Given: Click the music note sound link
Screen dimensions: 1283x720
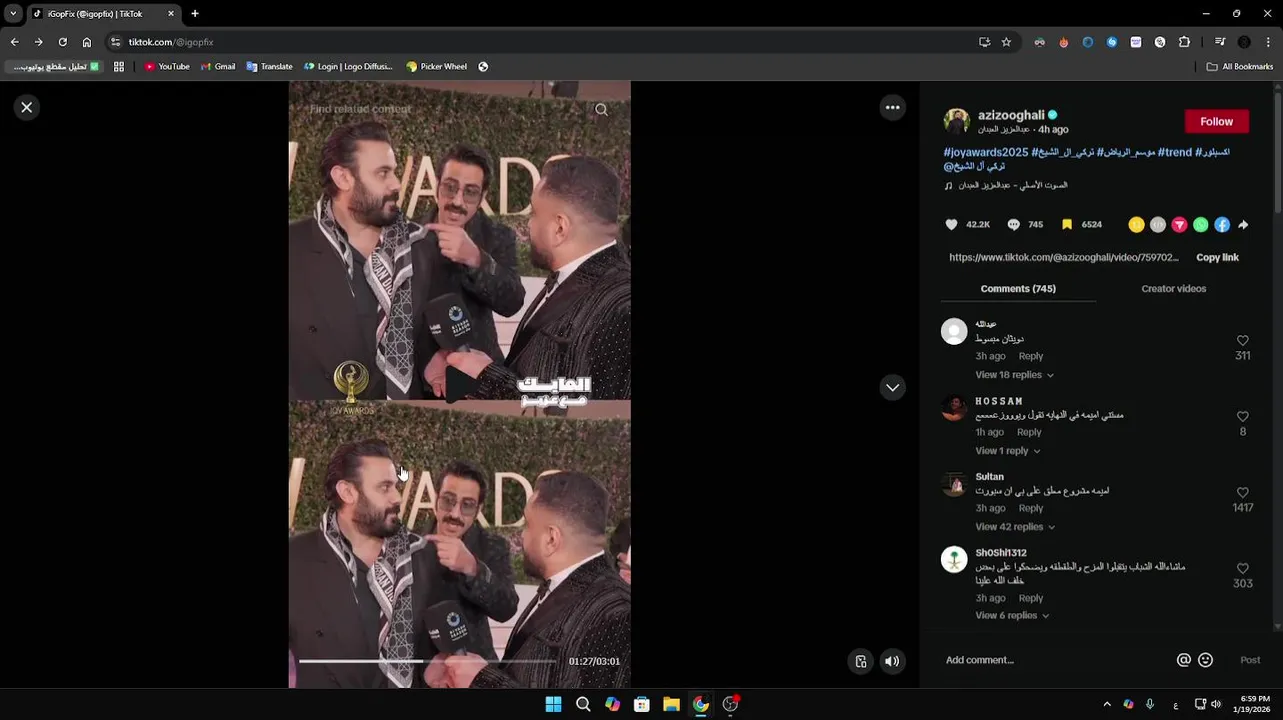Looking at the screenshot, I should [1006, 185].
